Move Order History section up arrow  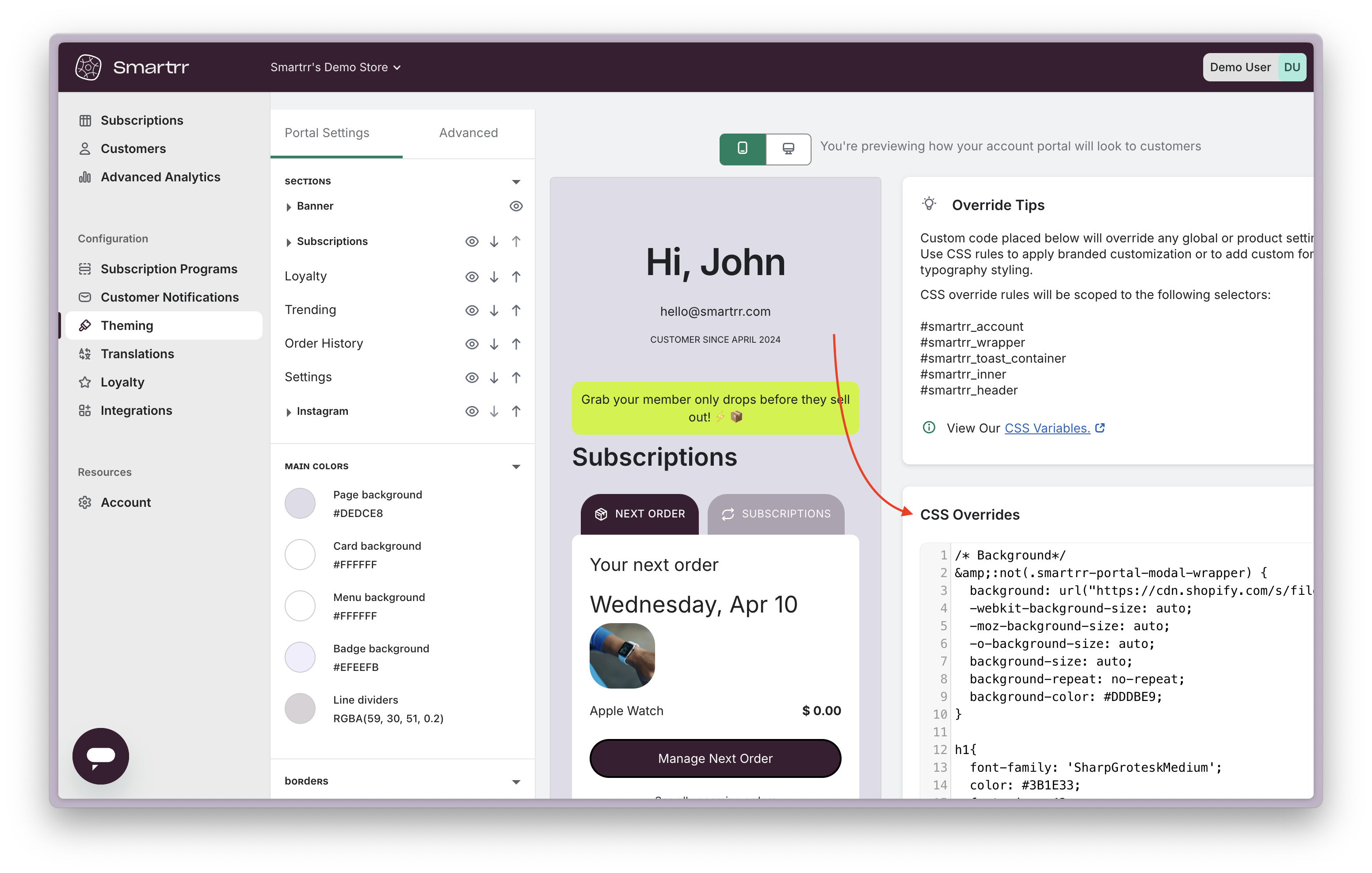[516, 344]
